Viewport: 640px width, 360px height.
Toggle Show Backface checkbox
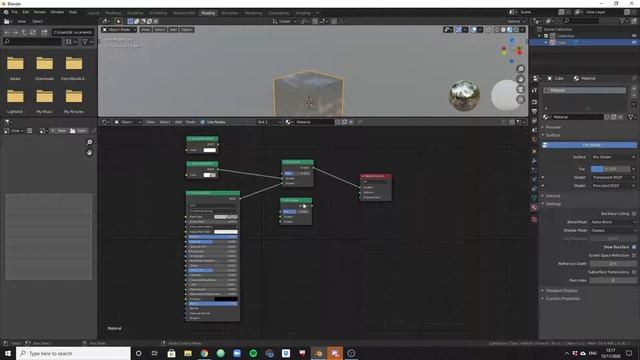coord(634,247)
